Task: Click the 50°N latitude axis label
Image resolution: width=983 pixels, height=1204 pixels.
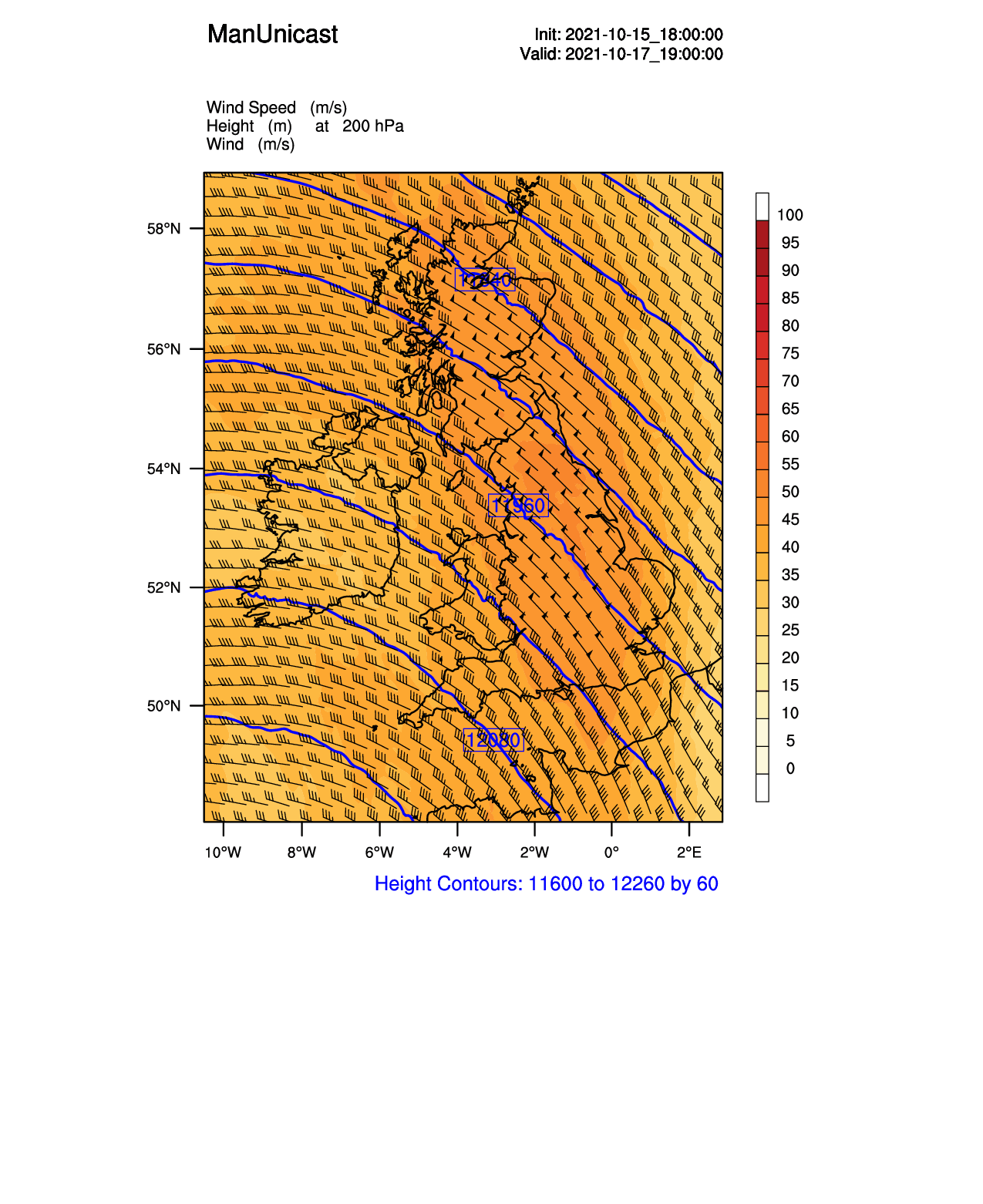Action: point(163,706)
